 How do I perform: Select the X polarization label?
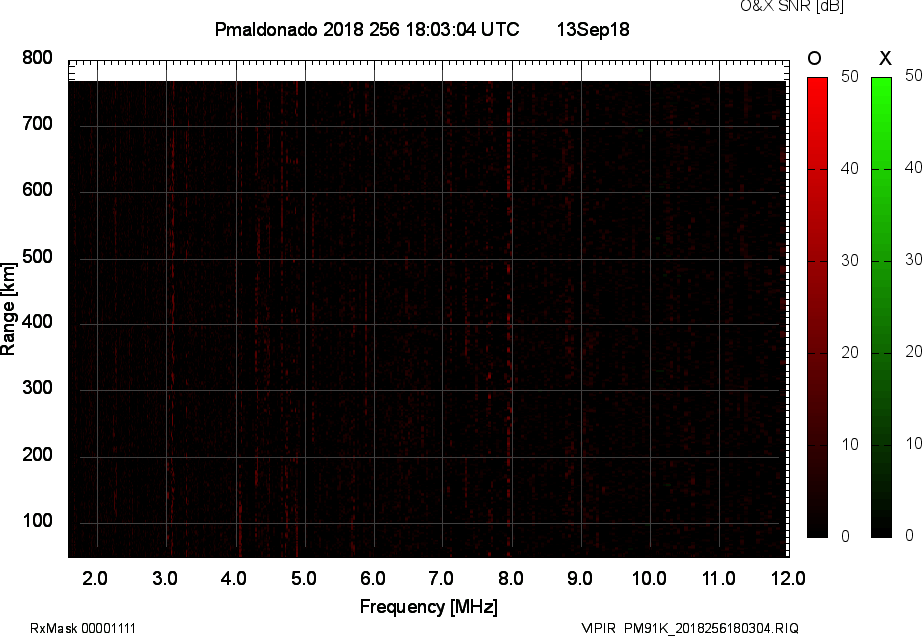tap(884, 58)
